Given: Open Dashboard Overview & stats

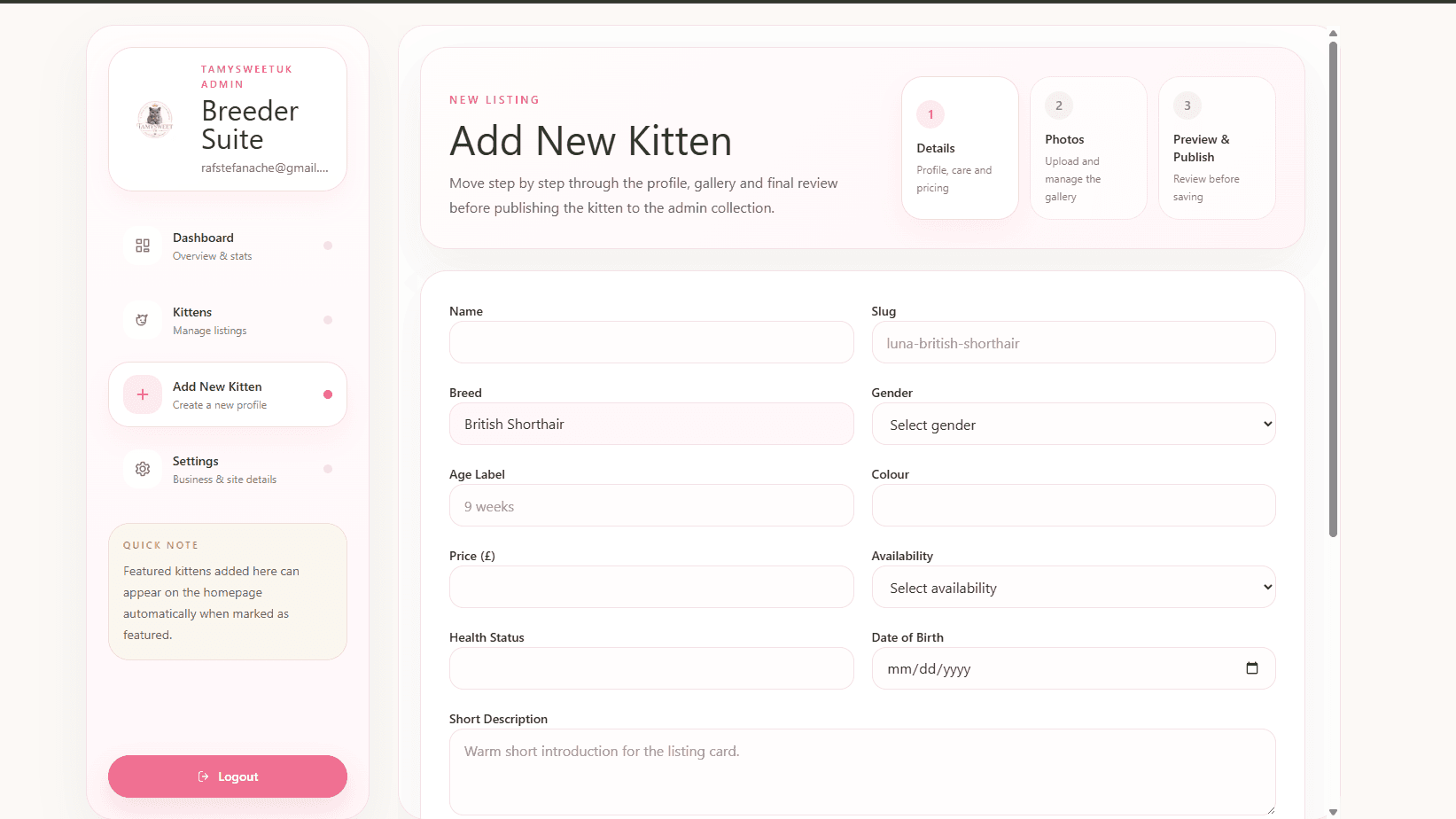Looking at the screenshot, I should [x=228, y=246].
